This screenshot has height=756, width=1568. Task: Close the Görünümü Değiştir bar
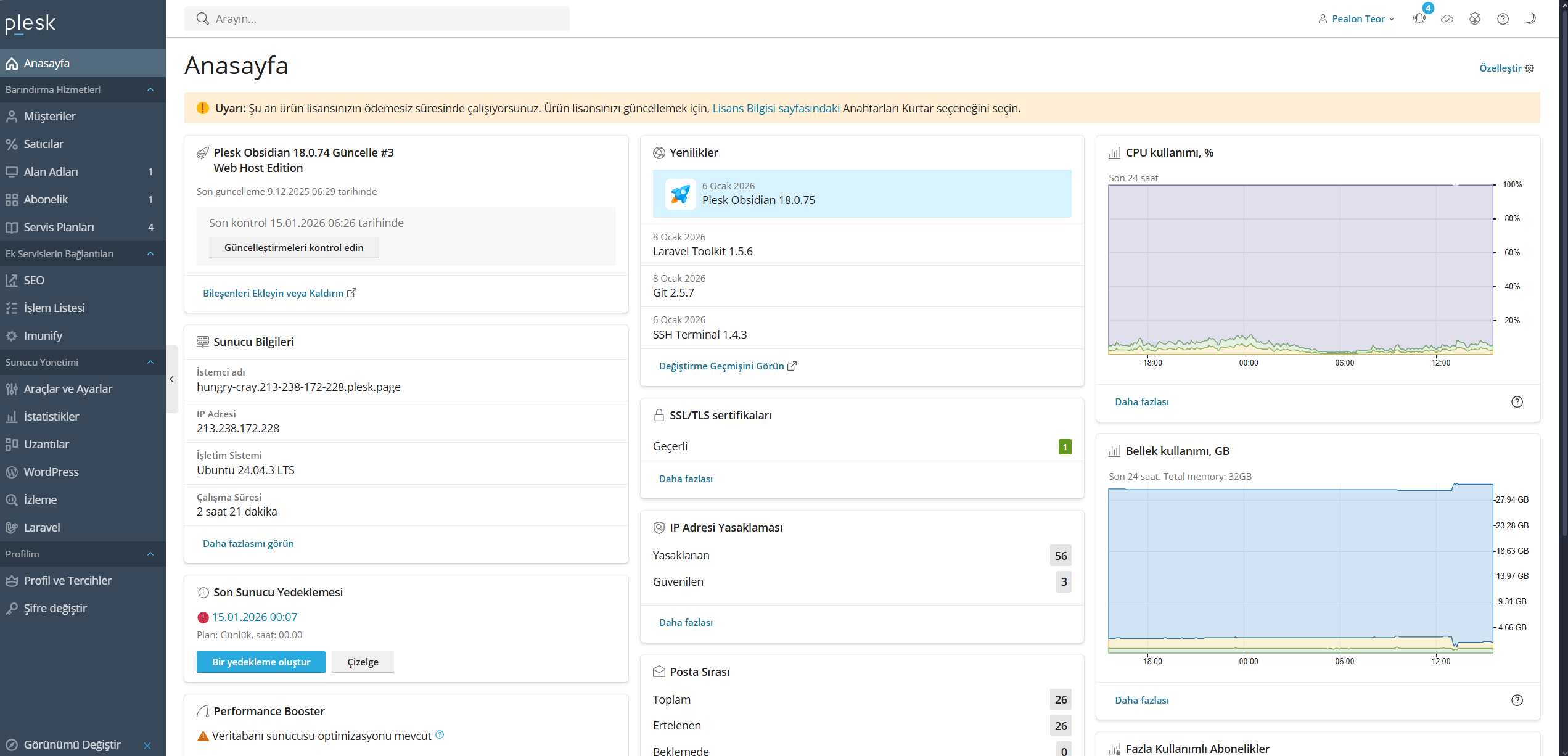coord(147,746)
